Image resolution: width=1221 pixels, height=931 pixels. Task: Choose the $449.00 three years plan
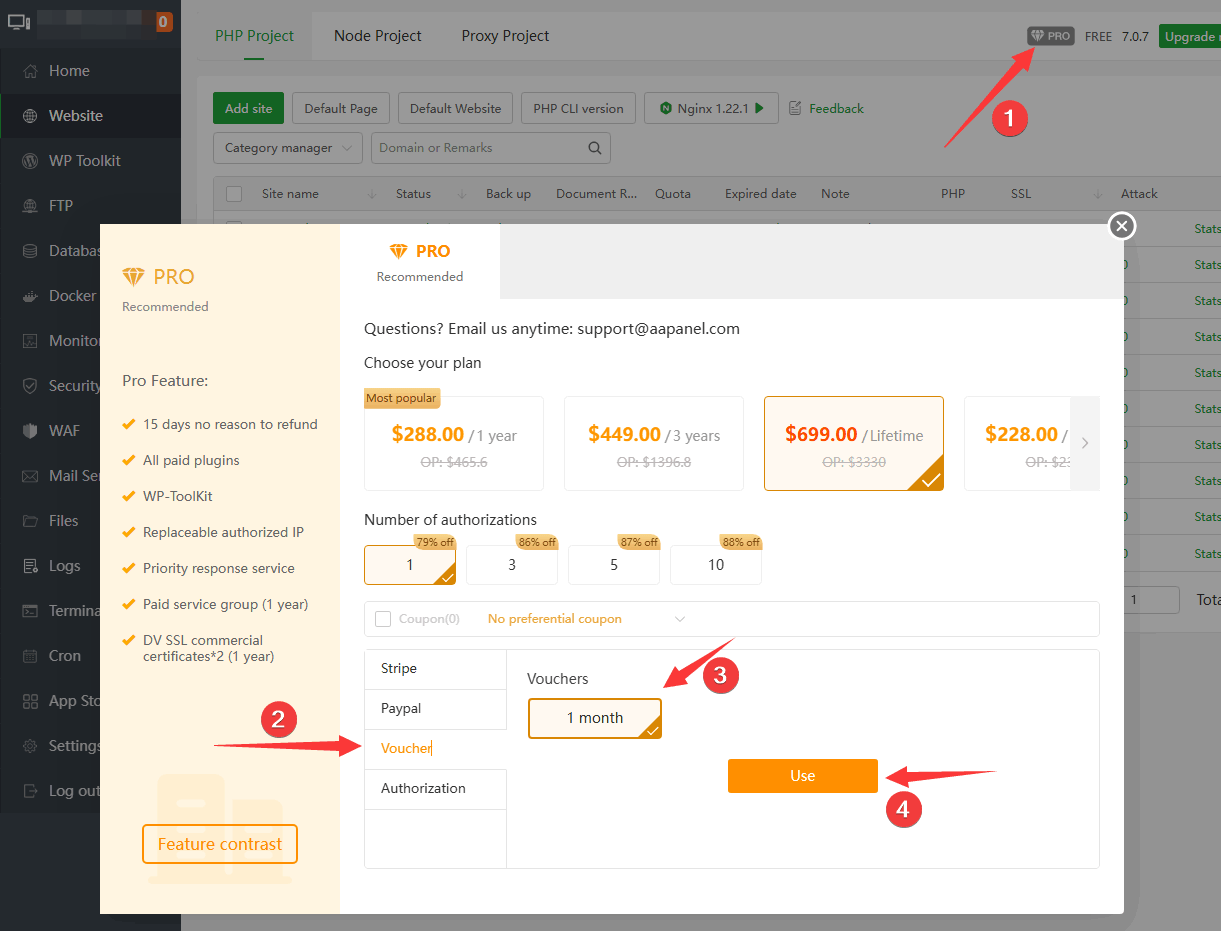click(654, 444)
